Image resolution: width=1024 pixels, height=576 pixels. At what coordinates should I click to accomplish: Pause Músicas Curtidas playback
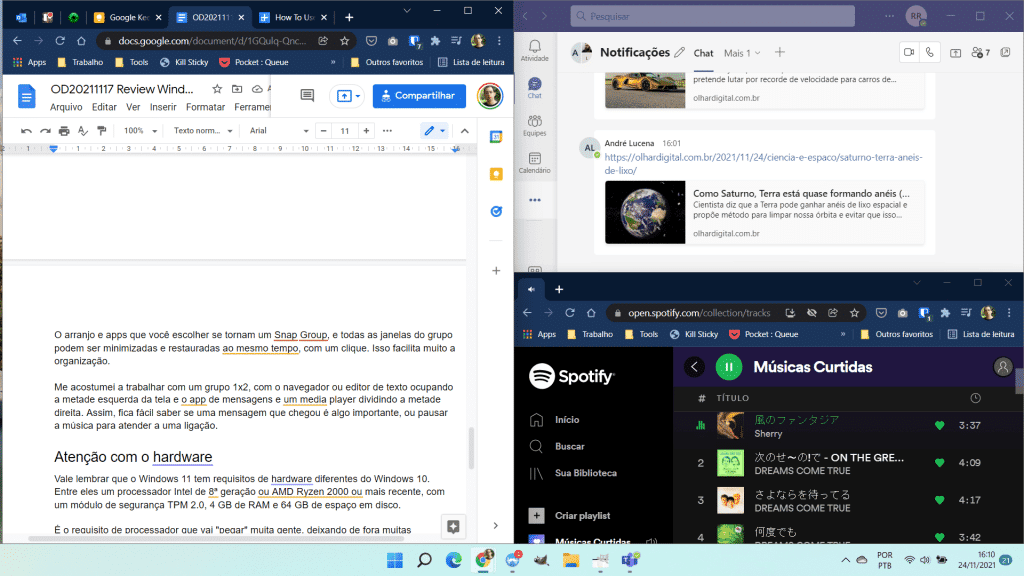(x=729, y=367)
